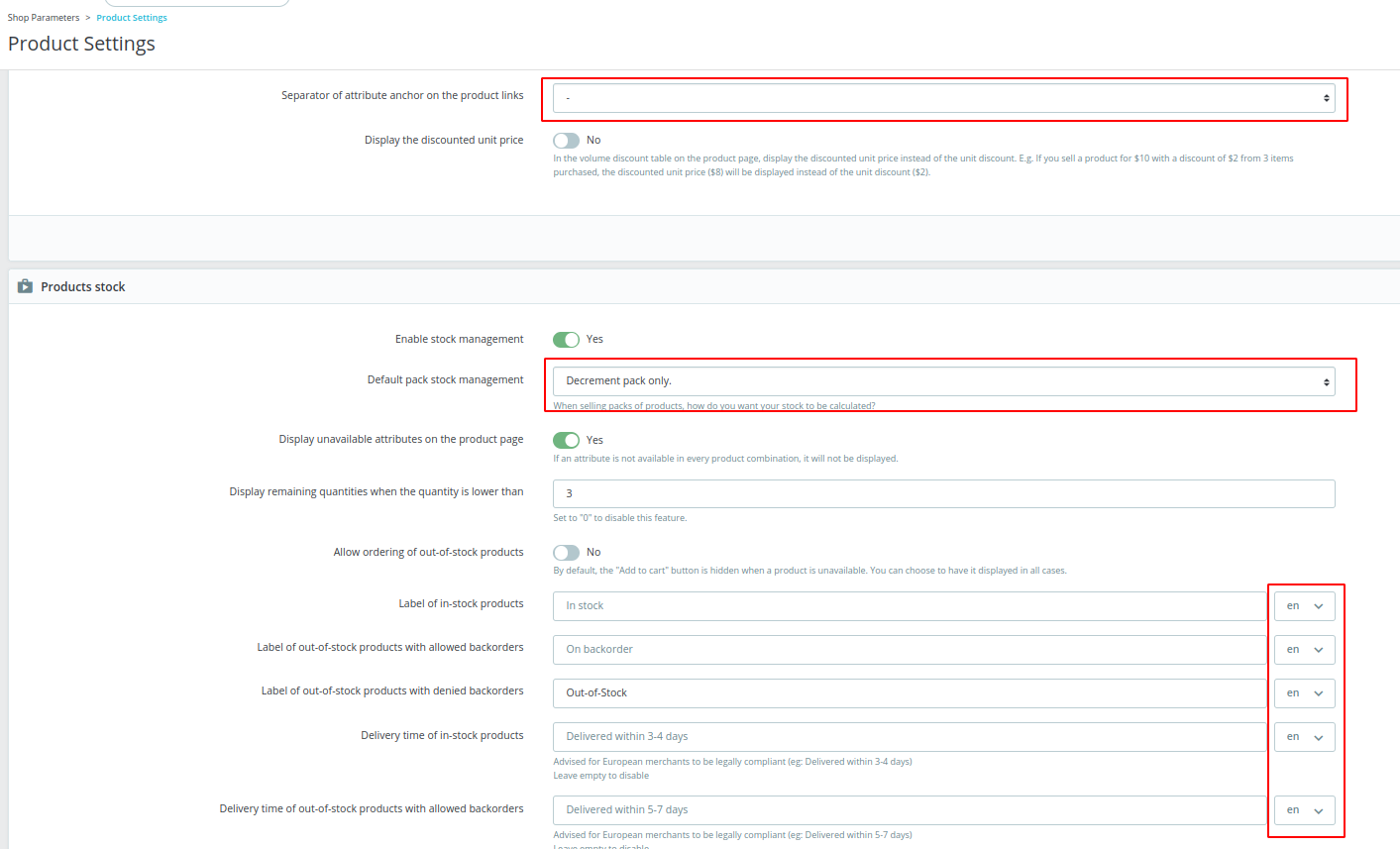
Task: Click the Delivered within 5-7 days field
Action: [x=910, y=810]
